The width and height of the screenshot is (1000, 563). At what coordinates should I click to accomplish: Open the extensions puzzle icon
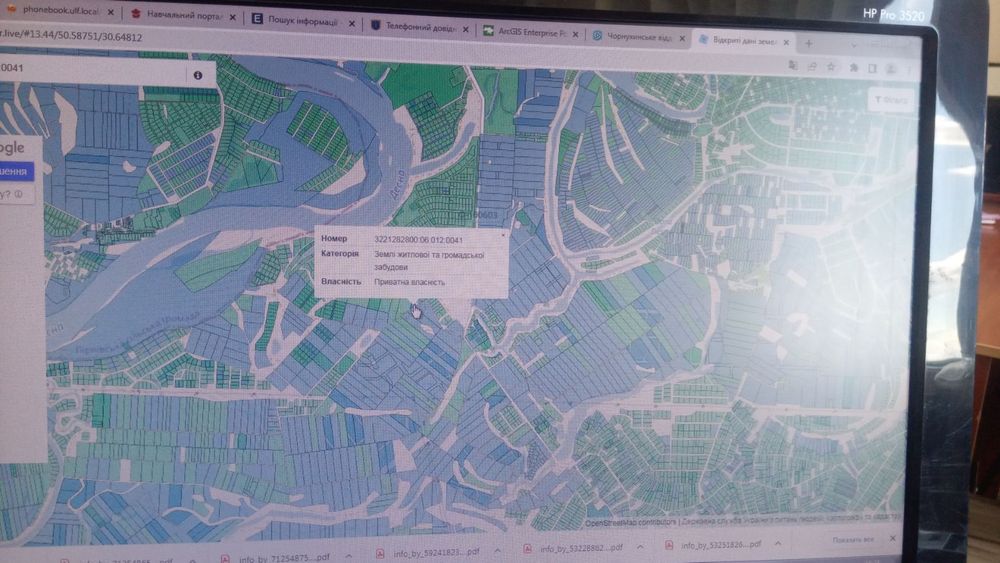tap(853, 68)
